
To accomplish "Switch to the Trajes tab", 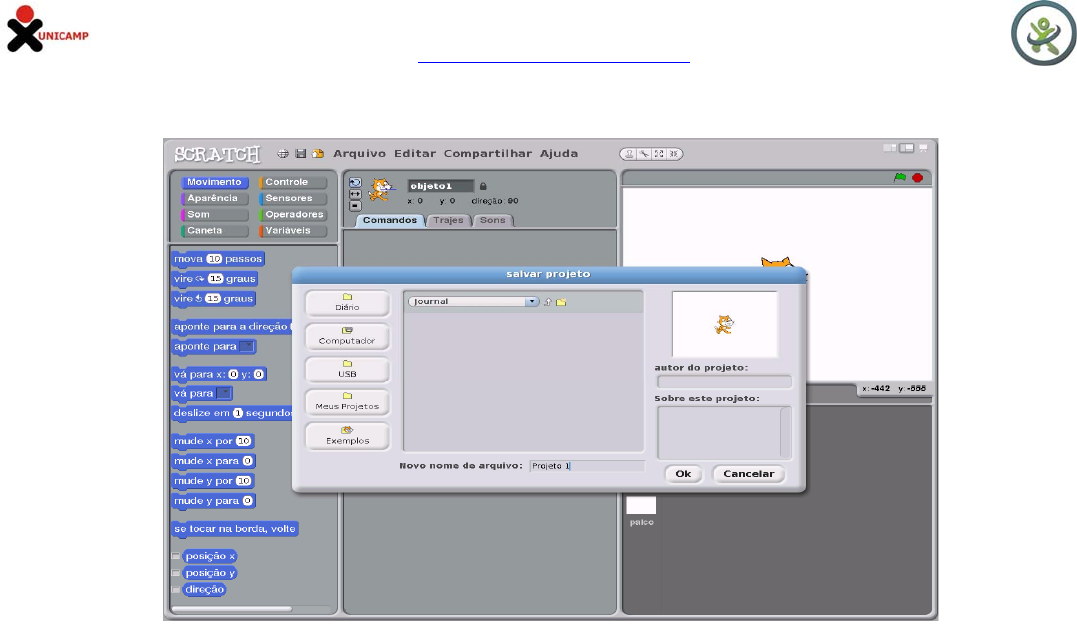I will (449, 220).
